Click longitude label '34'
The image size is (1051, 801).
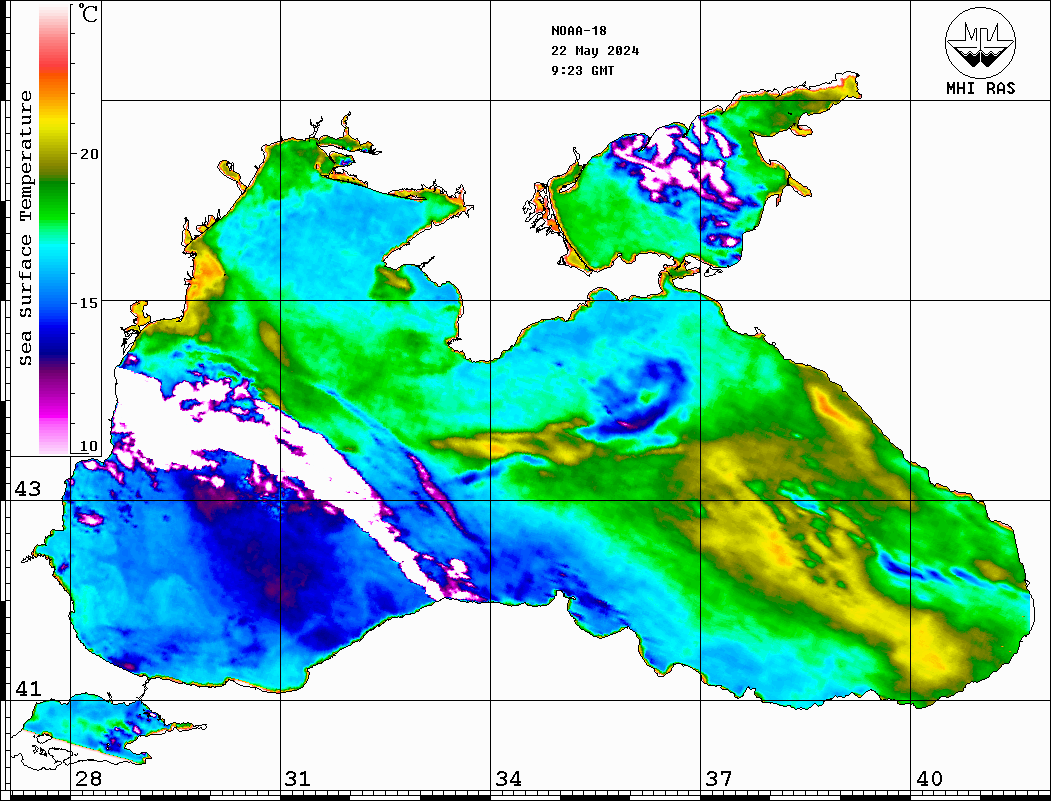[x=509, y=779]
